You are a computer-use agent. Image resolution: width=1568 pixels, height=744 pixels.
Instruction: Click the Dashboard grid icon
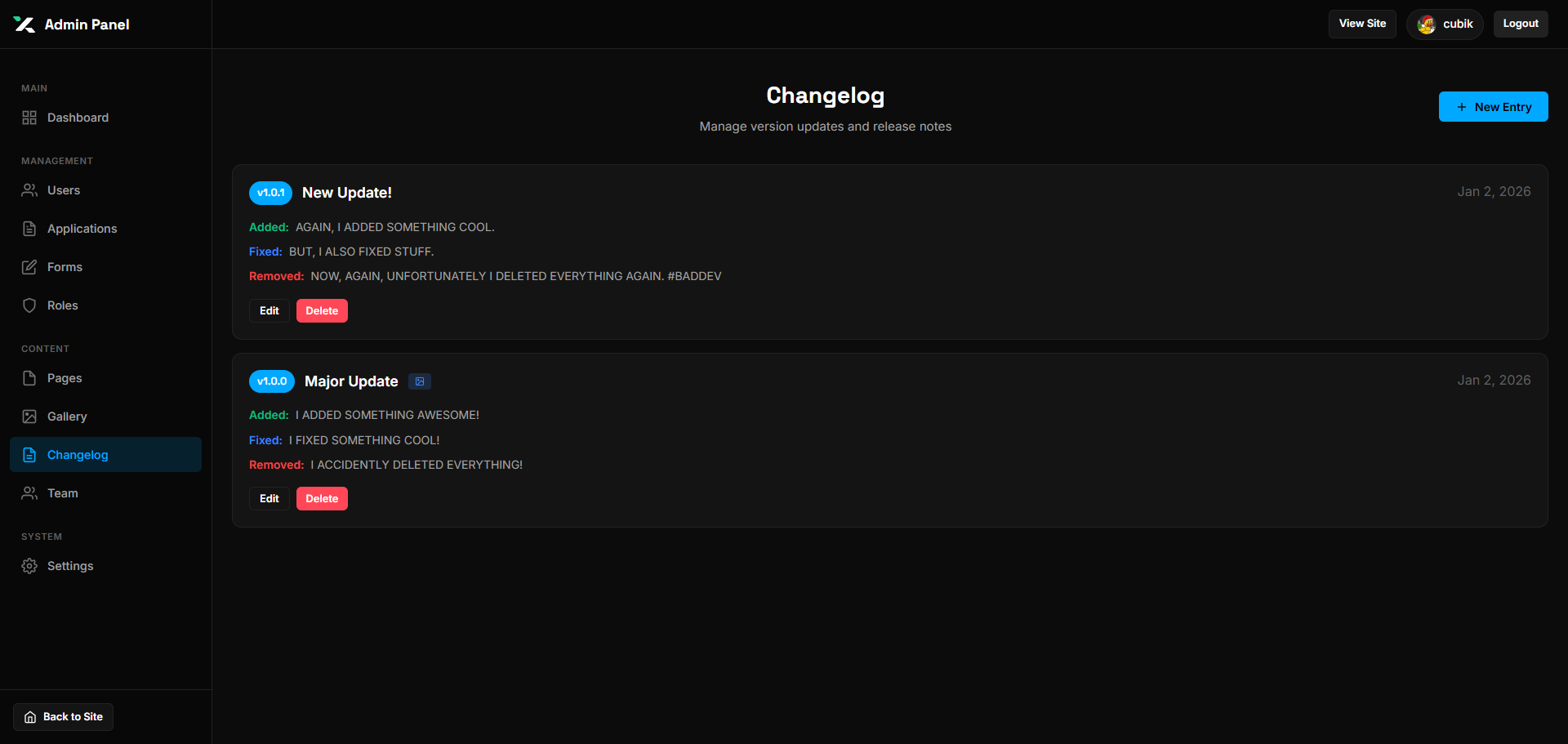coord(29,118)
